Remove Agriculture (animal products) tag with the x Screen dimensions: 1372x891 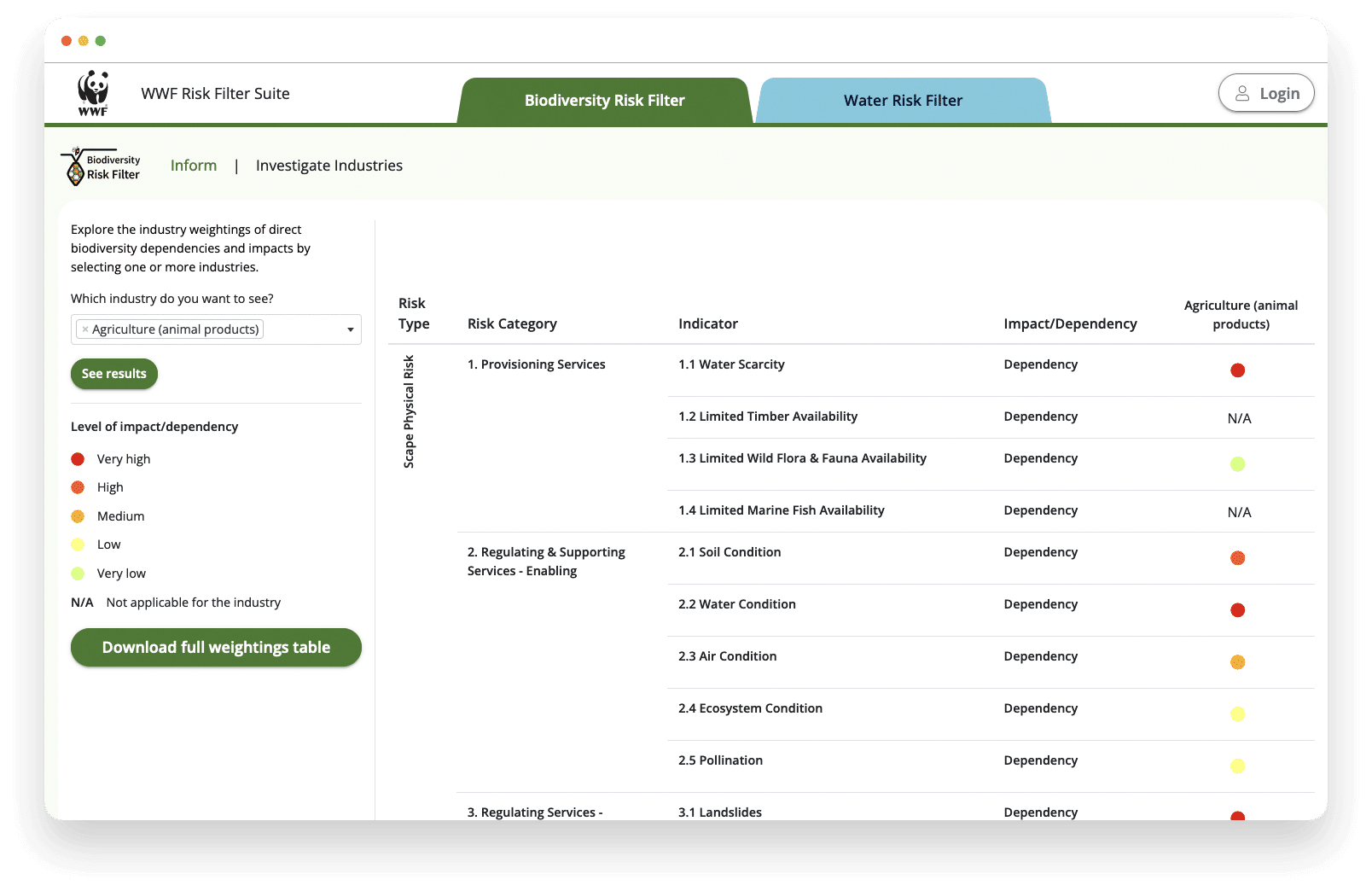[85, 329]
